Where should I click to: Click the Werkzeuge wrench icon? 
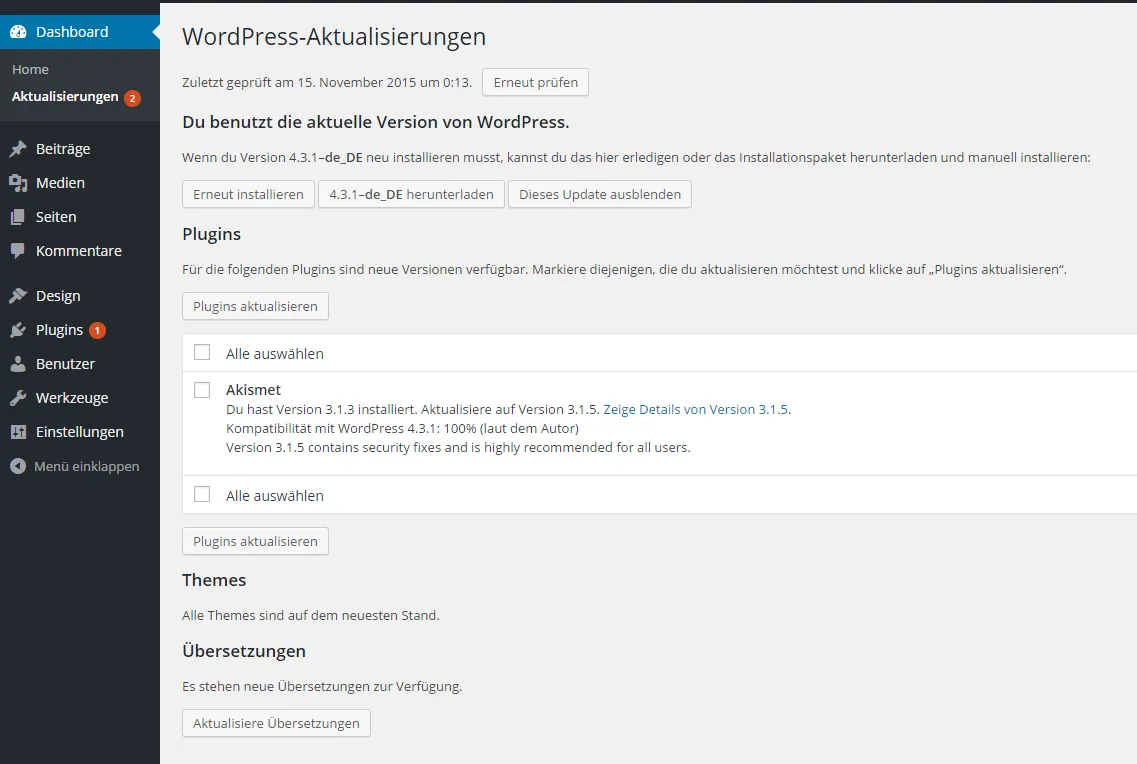18,398
